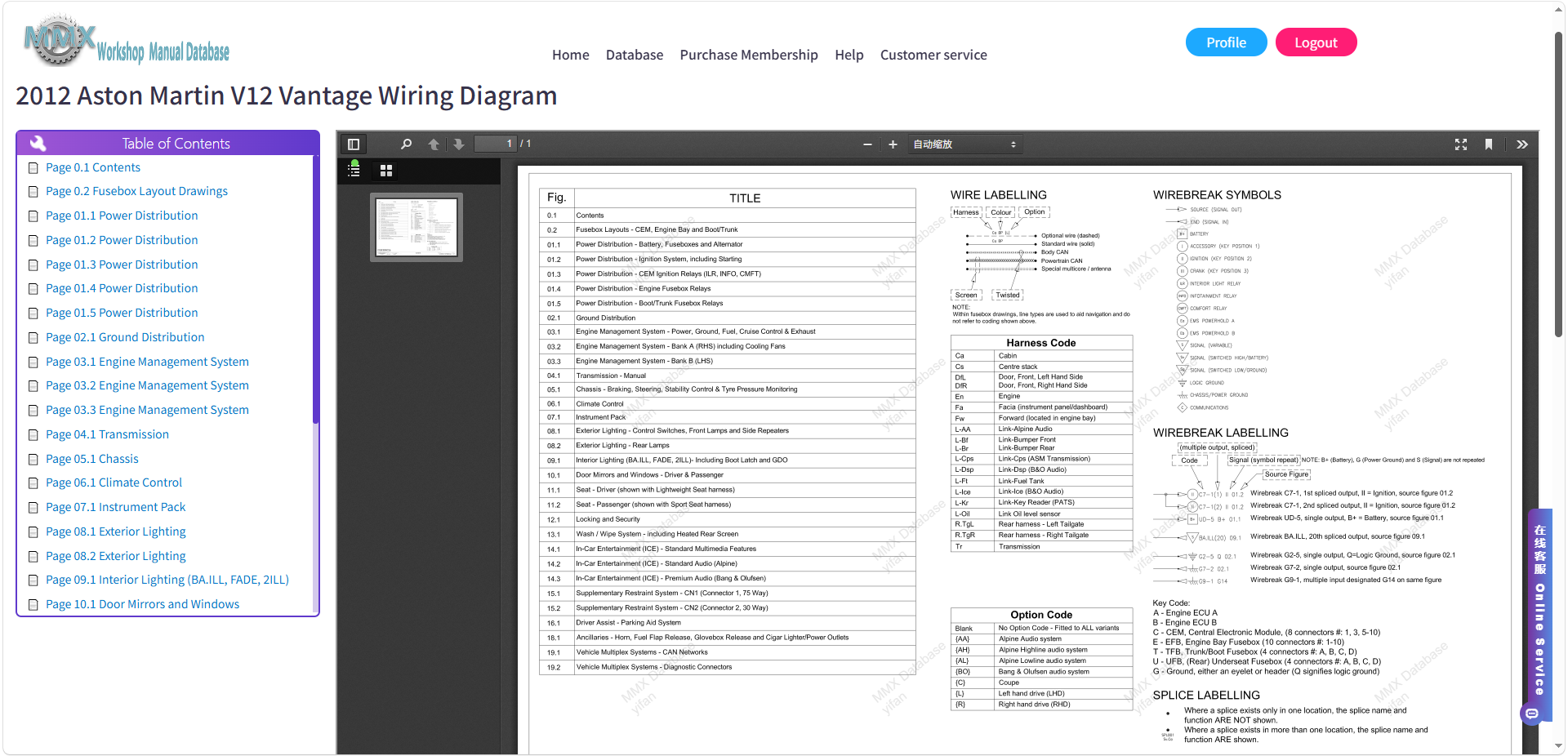Image resolution: width=1568 pixels, height=756 pixels.
Task: Open Page 05.1 Chassis link
Action: point(92,459)
